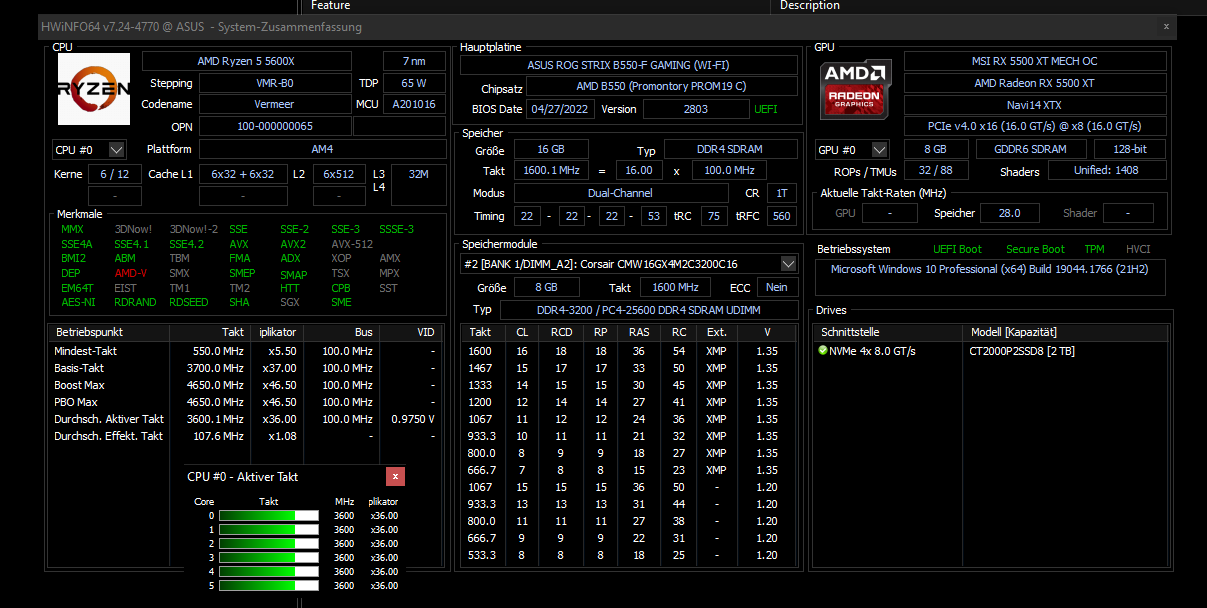Viewport: 1207px width, 608px height.
Task: Click the Codename Vermeer field
Action: tap(274, 105)
